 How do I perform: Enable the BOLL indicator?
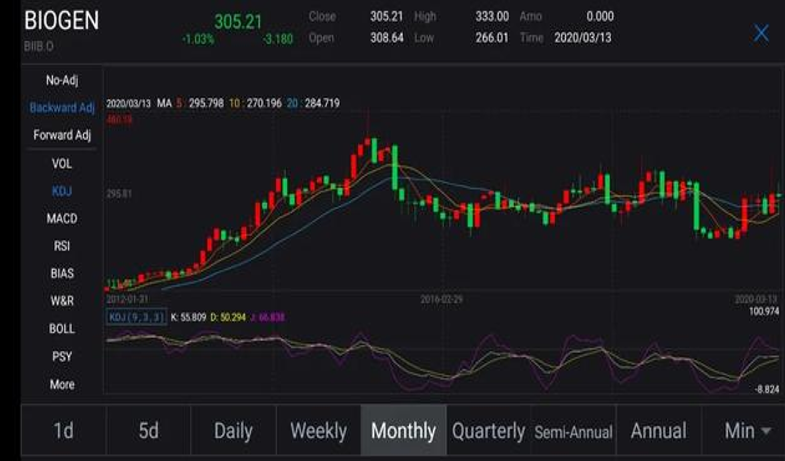coord(62,328)
